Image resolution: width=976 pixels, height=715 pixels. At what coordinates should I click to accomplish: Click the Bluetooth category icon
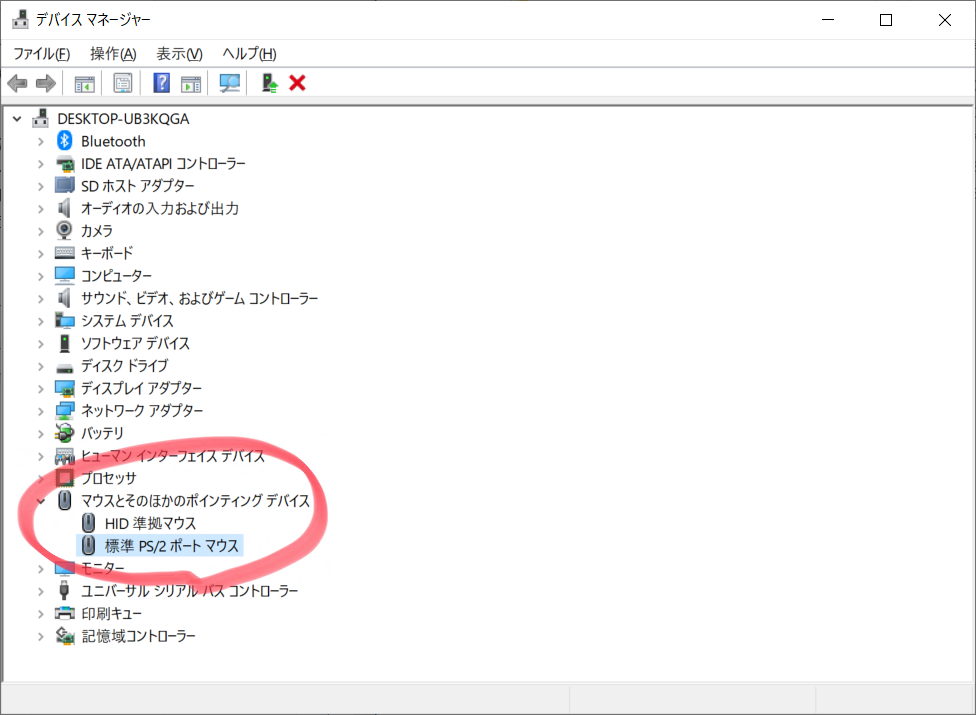65,141
